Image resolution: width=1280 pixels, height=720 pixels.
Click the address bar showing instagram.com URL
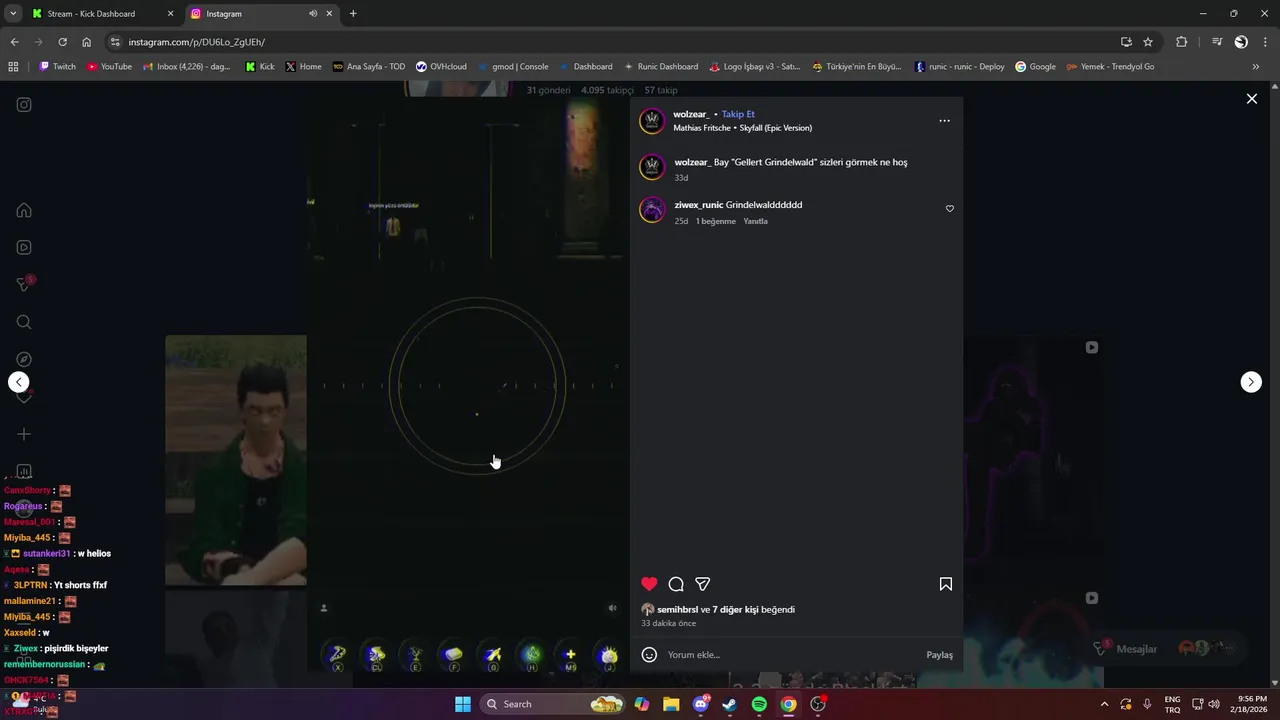click(610, 42)
